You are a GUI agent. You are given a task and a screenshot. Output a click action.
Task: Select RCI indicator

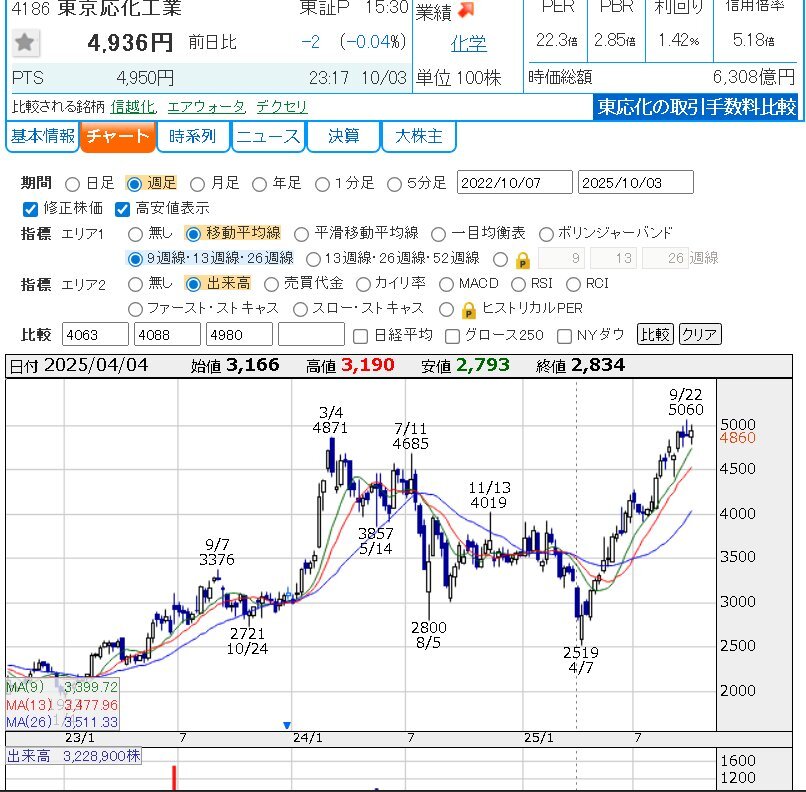click(x=573, y=284)
